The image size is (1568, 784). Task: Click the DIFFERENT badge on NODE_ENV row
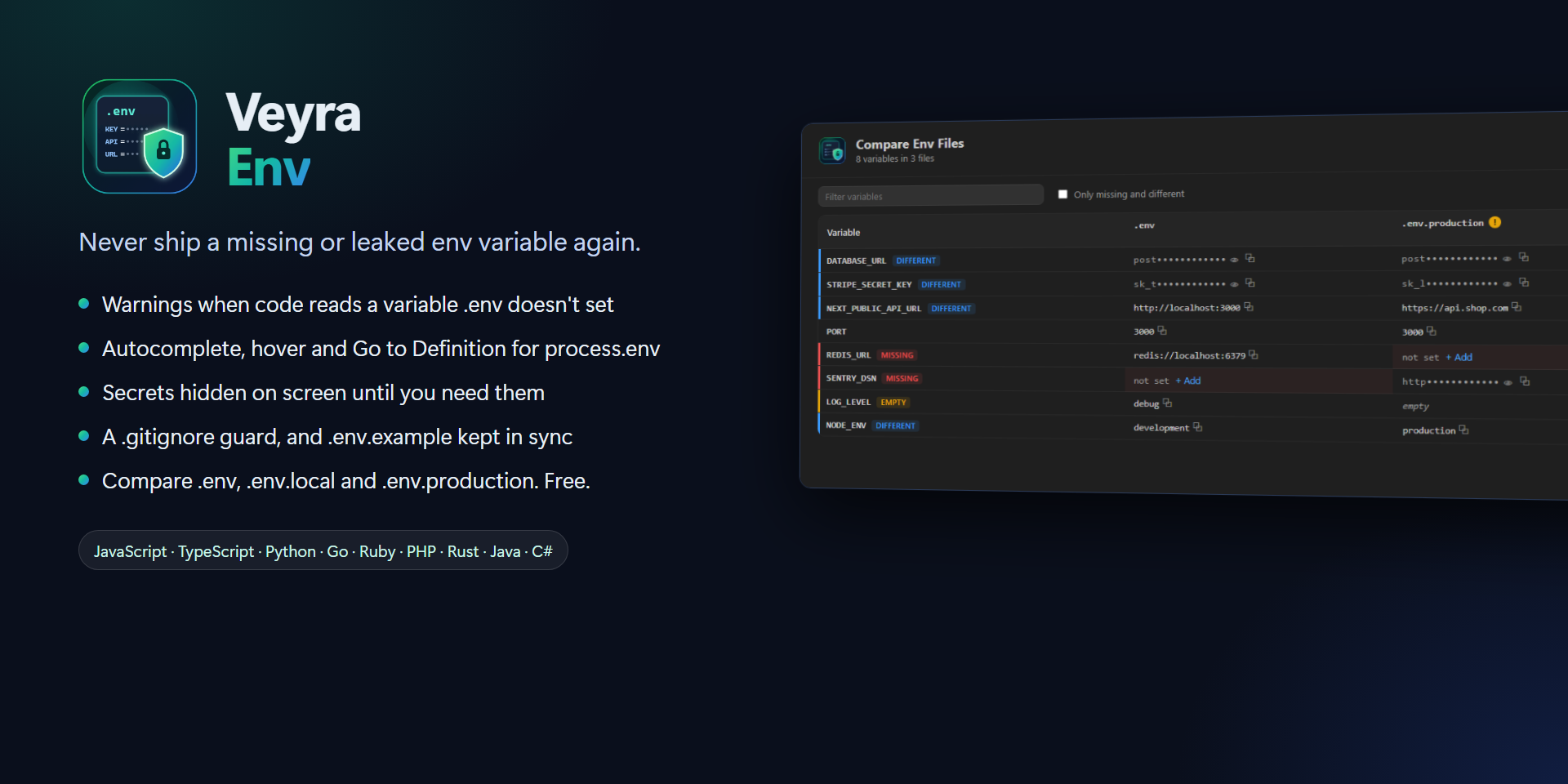coord(895,425)
